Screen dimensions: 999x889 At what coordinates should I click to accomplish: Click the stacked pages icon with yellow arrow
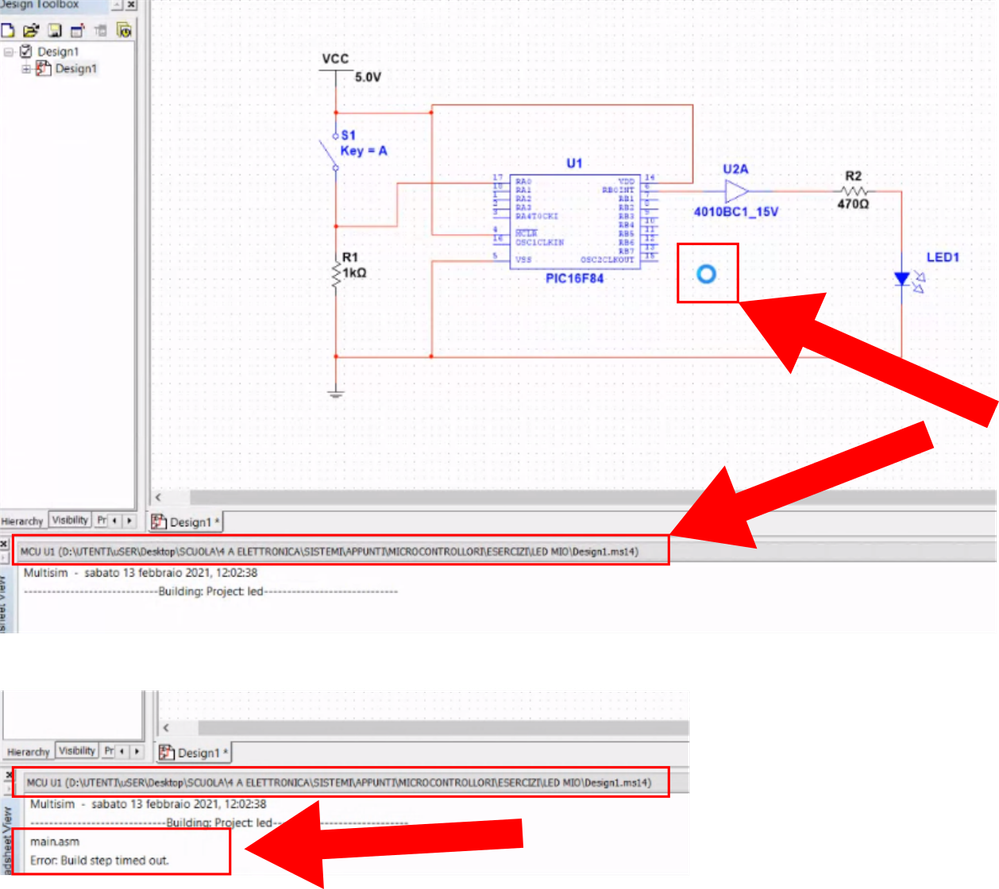click(124, 30)
